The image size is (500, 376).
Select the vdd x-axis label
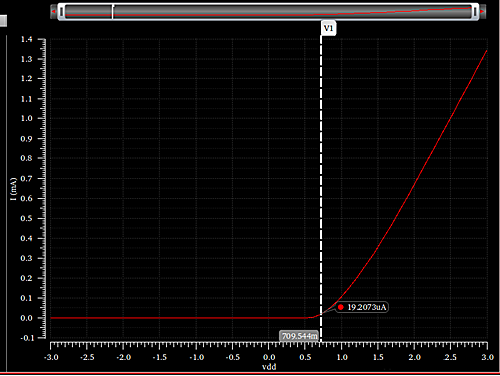tap(269, 367)
